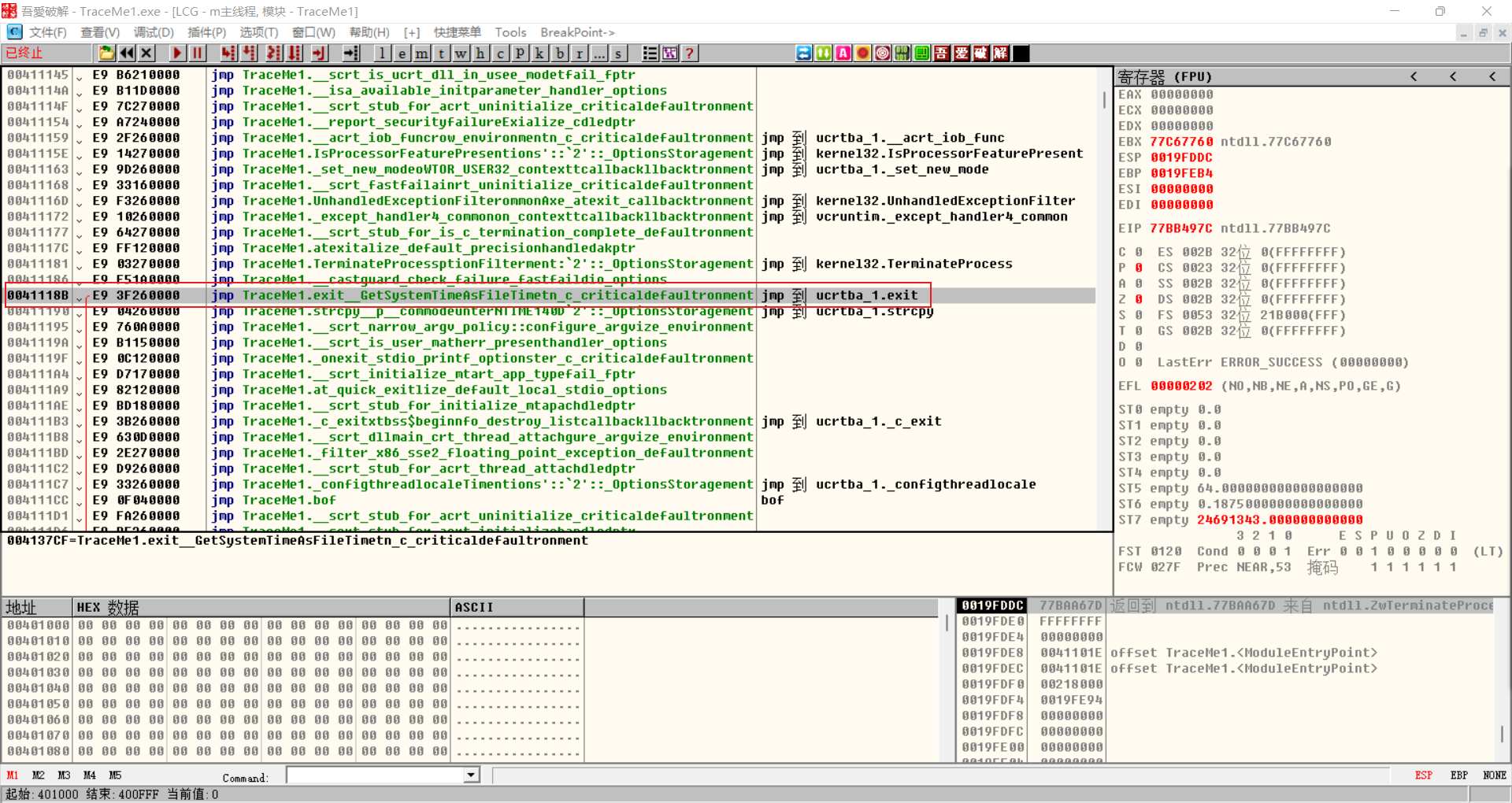1512x803 pixels.
Task: Click the Run (red play) icon
Action: click(177, 54)
